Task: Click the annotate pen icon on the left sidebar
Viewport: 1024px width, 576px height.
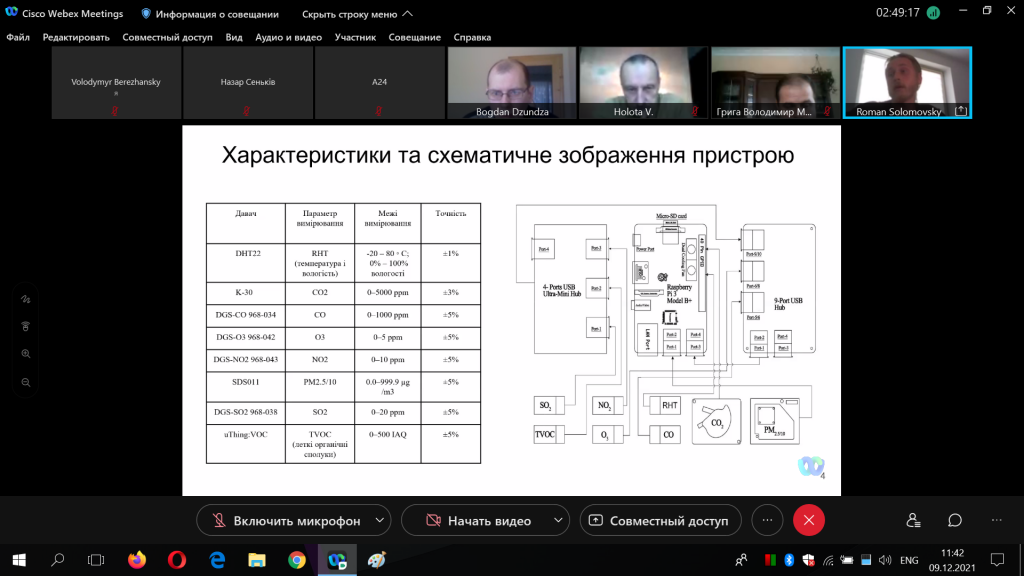Action: (x=26, y=299)
